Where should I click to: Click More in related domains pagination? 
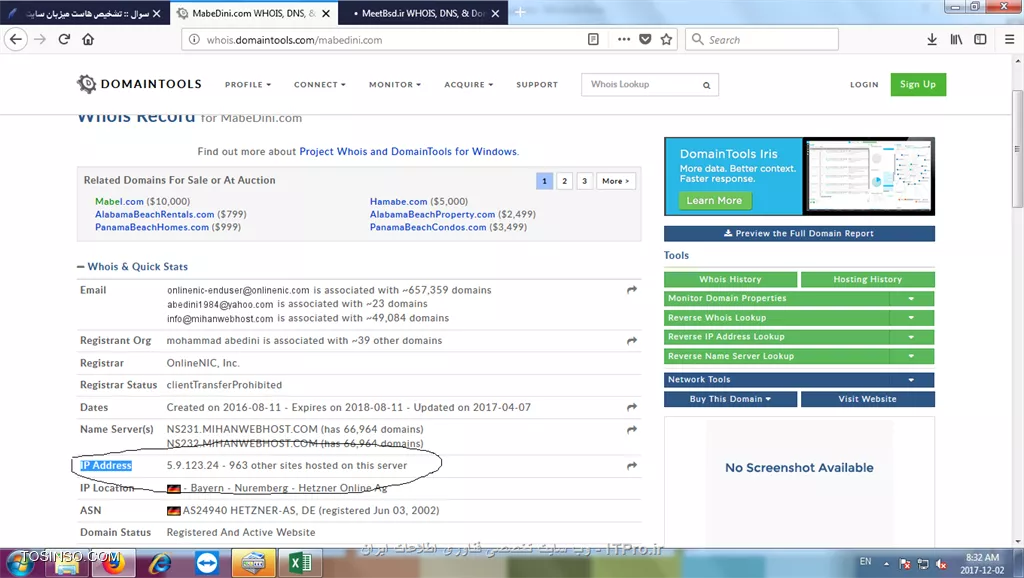click(615, 181)
